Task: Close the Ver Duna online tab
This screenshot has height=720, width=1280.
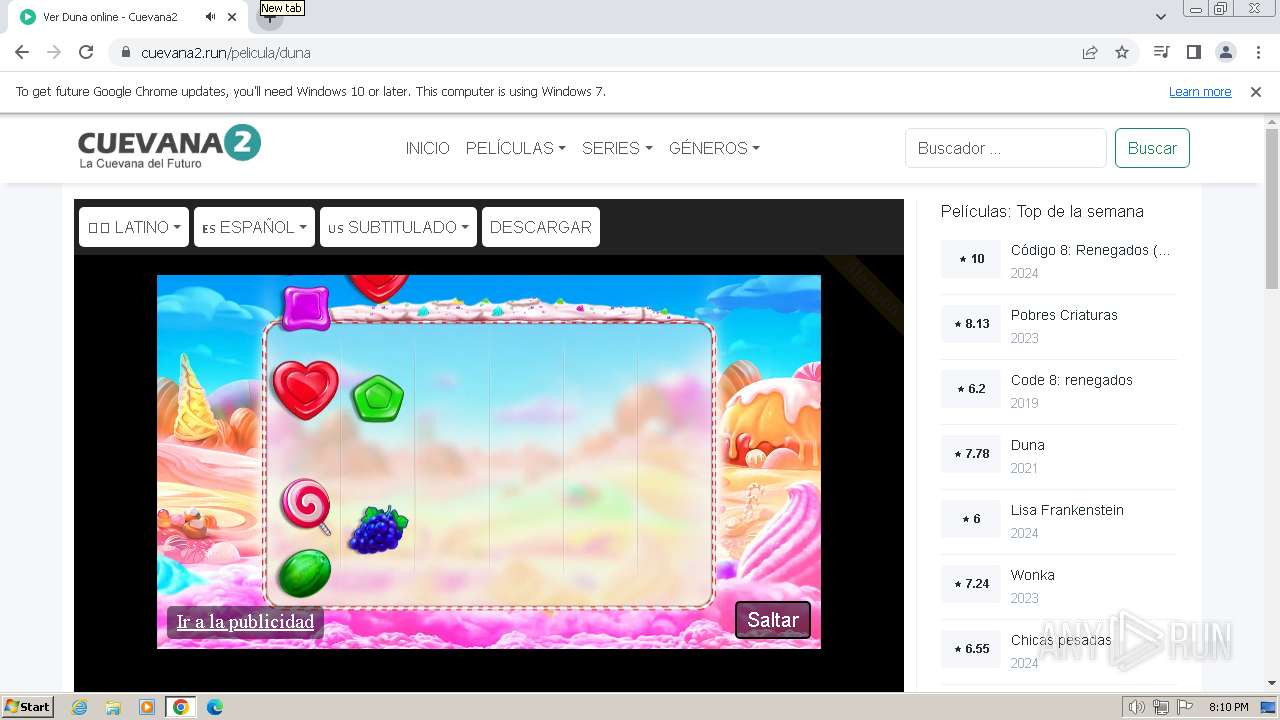Action: (x=233, y=17)
